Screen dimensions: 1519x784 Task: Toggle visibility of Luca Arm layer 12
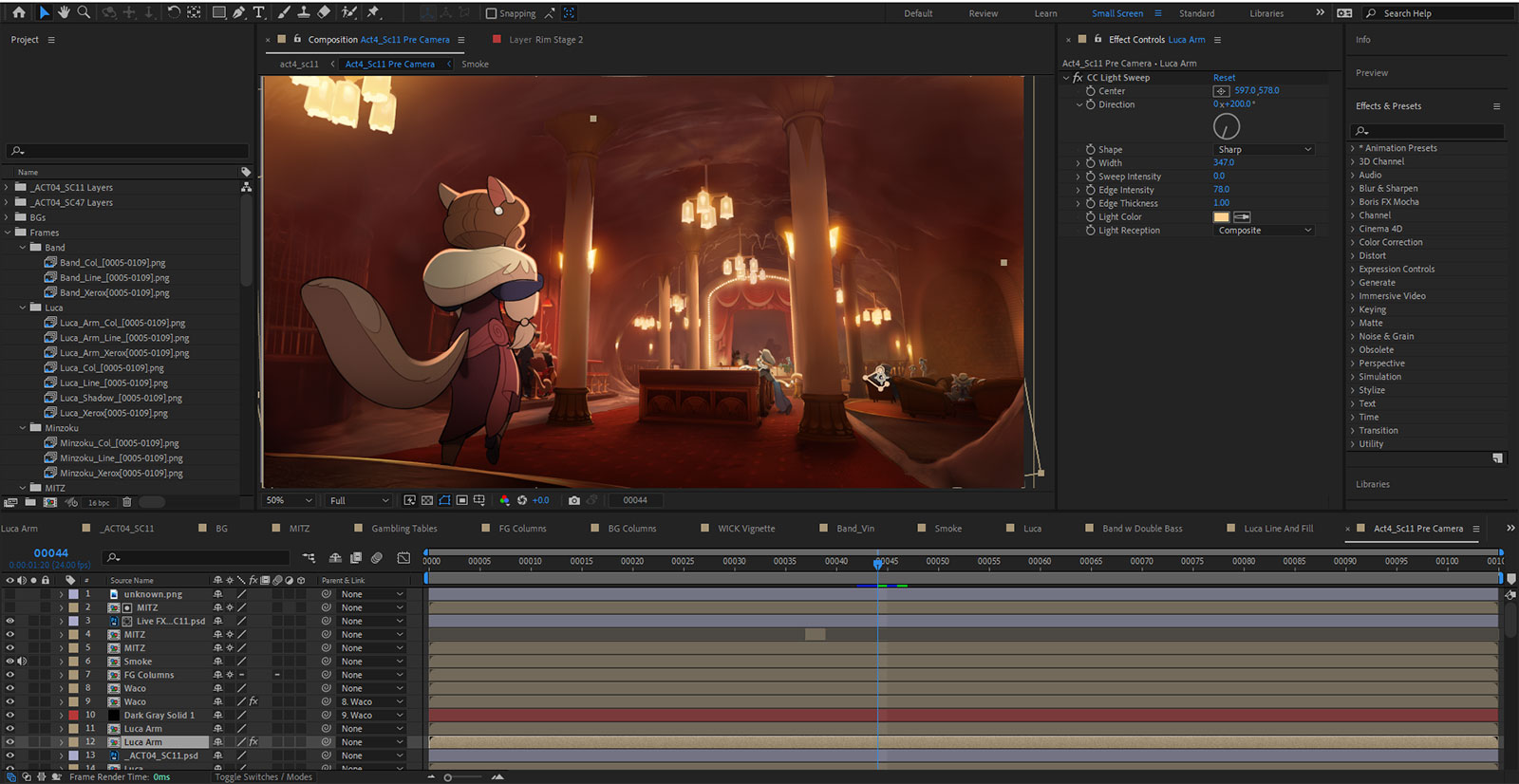tap(9, 742)
